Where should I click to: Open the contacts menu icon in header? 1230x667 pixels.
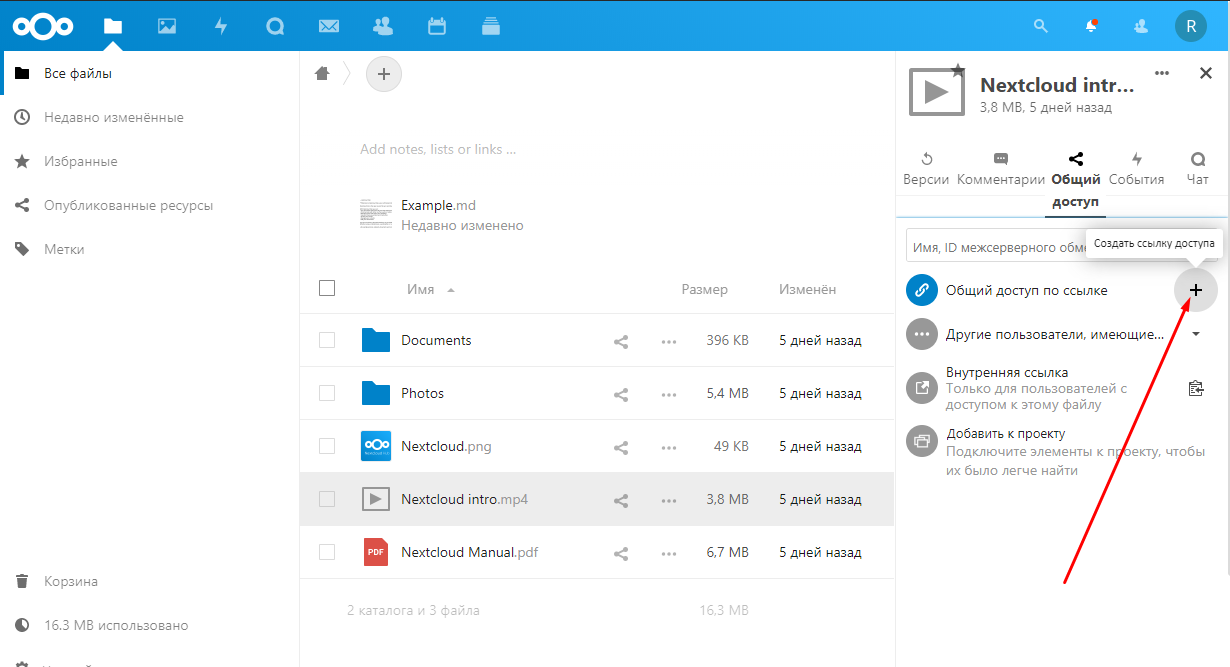click(x=1141, y=26)
